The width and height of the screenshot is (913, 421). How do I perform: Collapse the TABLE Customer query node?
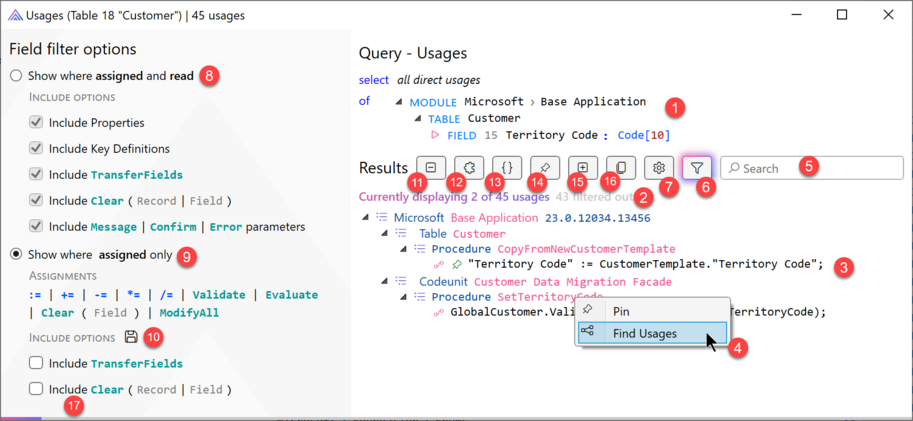coord(417,119)
